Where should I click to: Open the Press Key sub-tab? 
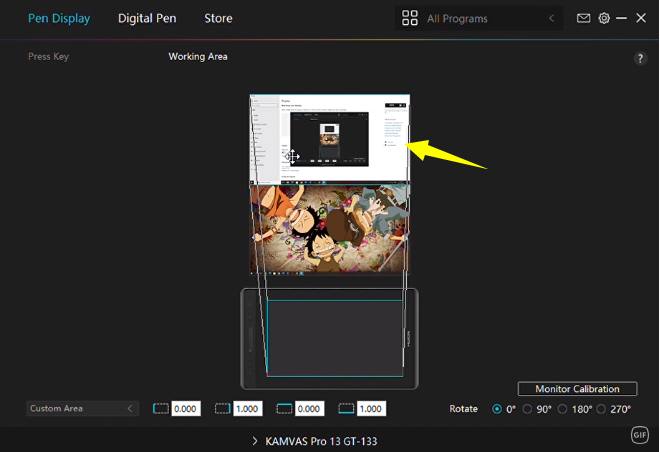pos(48,56)
